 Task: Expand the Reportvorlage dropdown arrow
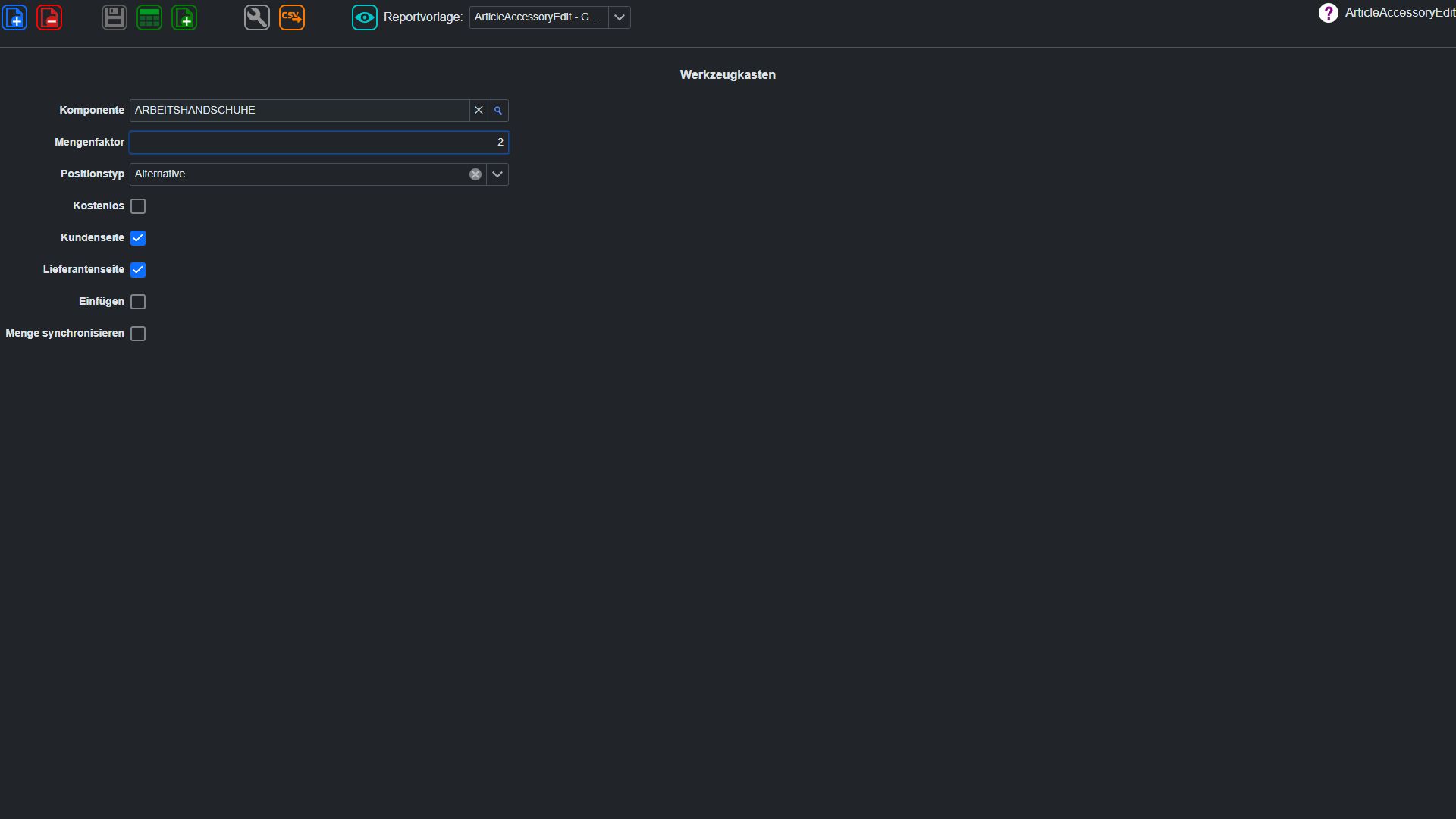click(x=620, y=17)
